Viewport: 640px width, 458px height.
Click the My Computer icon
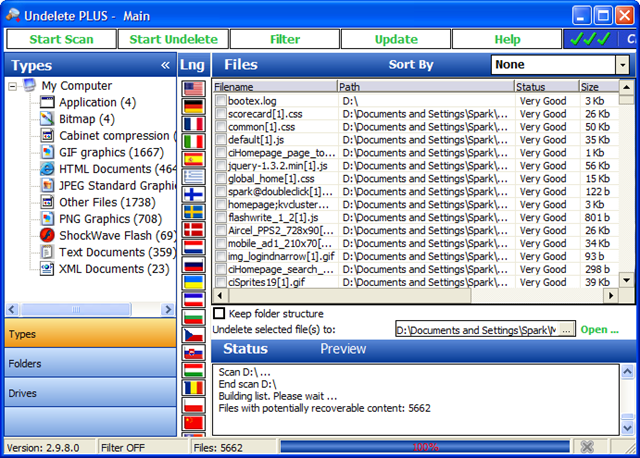29,85
